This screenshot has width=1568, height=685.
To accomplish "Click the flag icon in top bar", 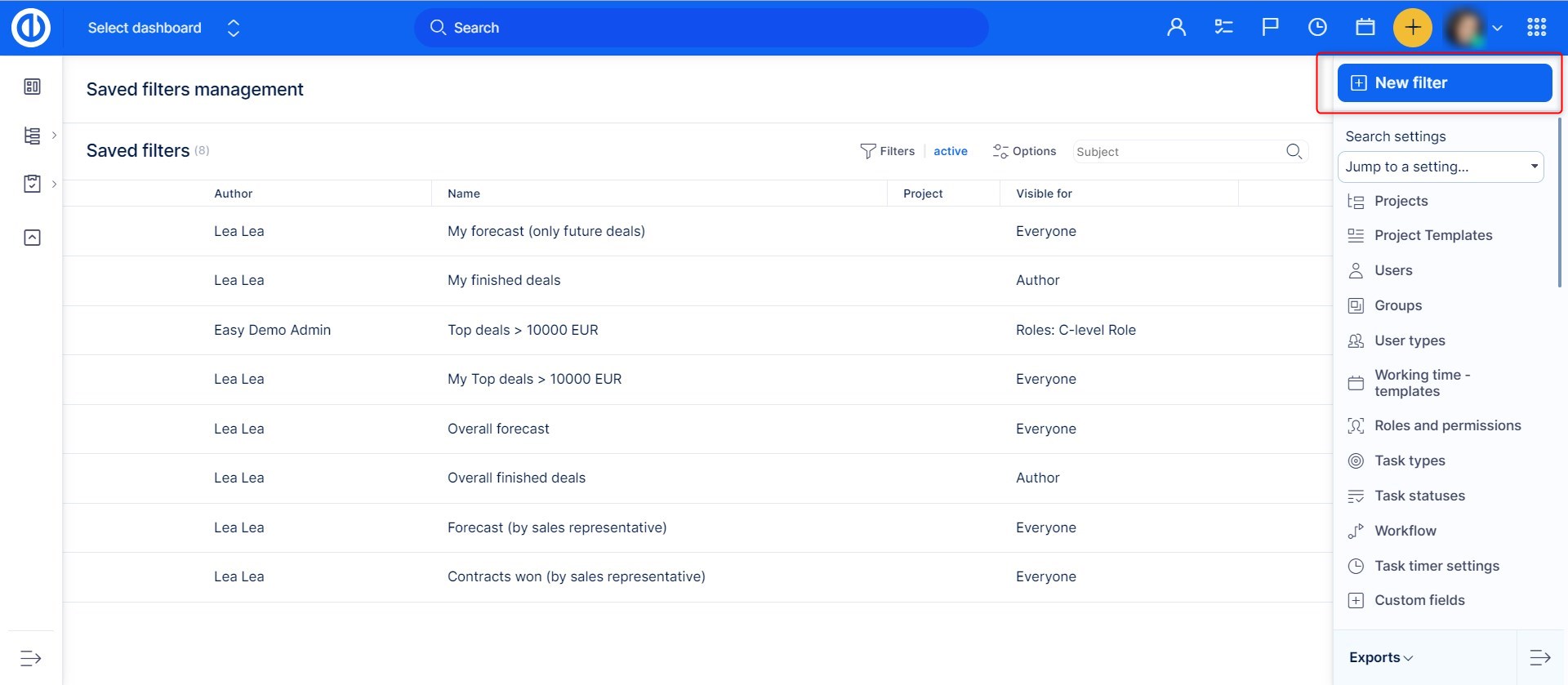I will pyautogui.click(x=1270, y=28).
